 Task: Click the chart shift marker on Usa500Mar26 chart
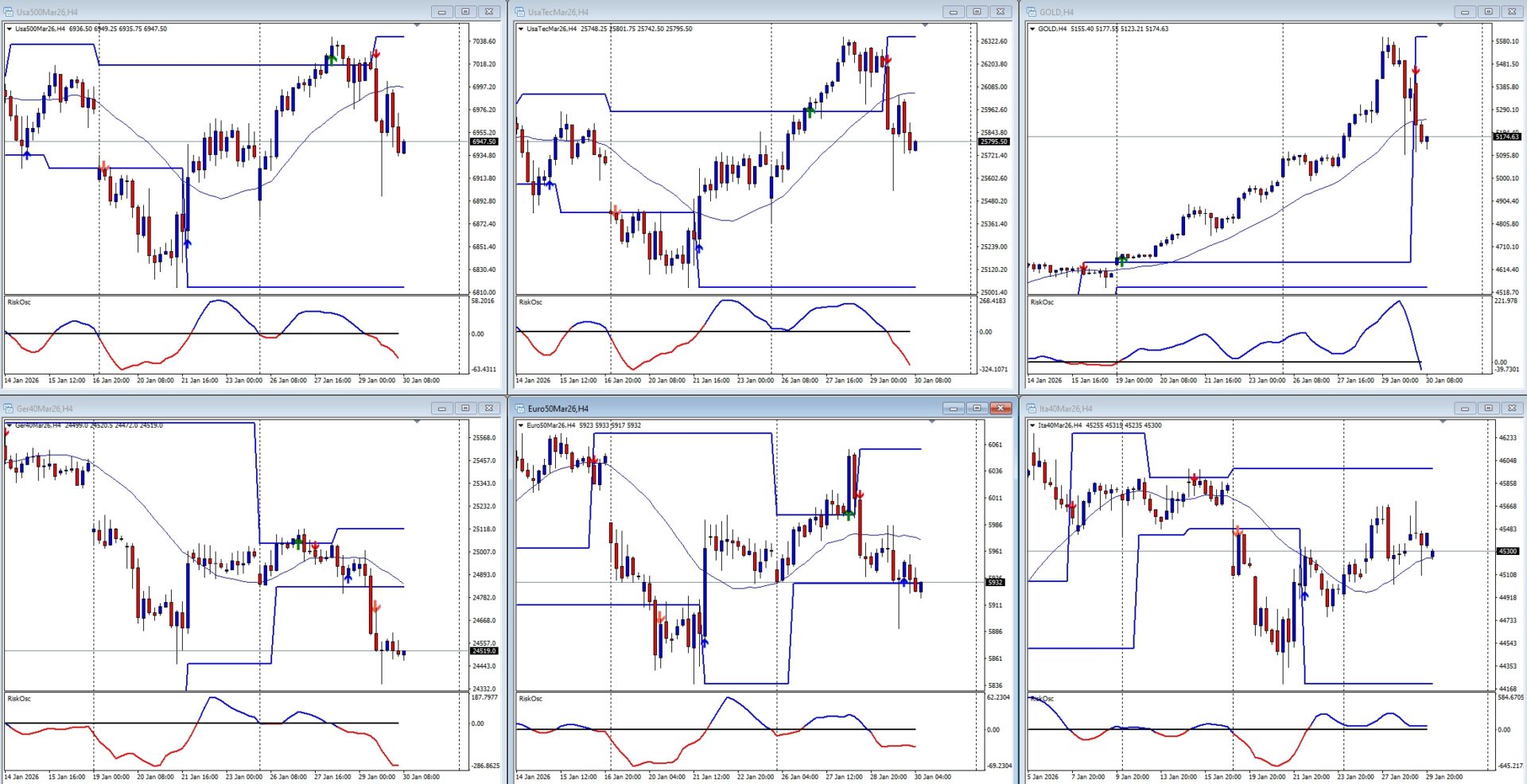tap(417, 25)
